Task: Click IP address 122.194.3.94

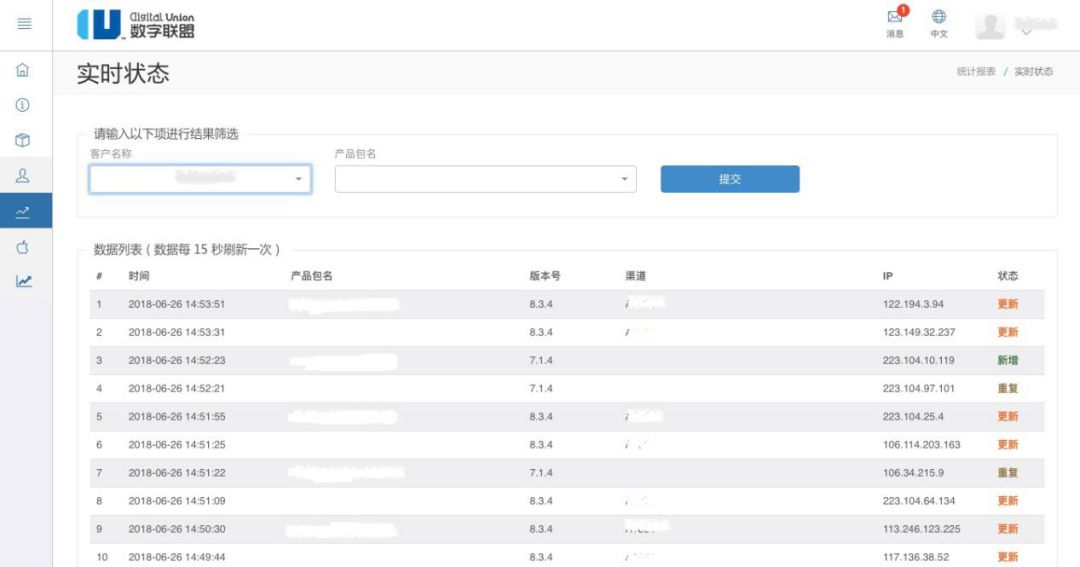Action: tap(913, 304)
